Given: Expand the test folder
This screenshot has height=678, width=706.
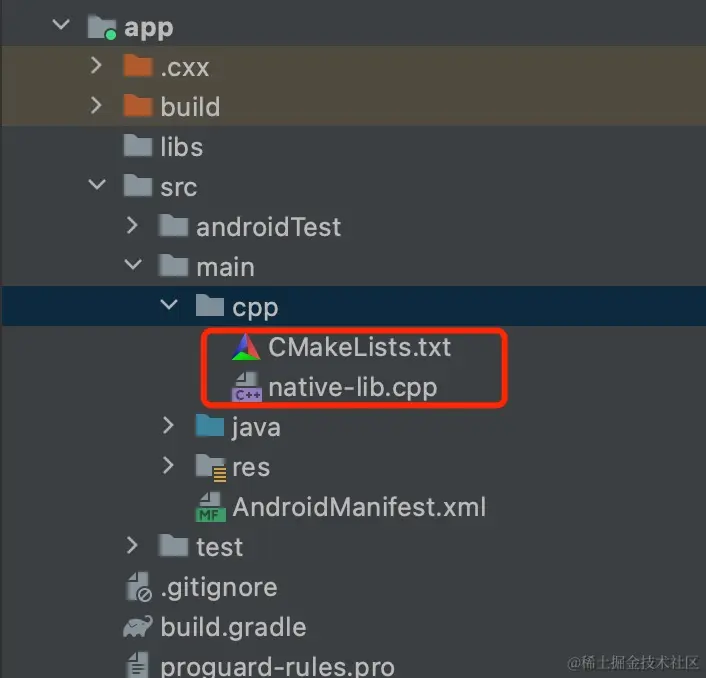Looking at the screenshot, I should click(x=132, y=545).
